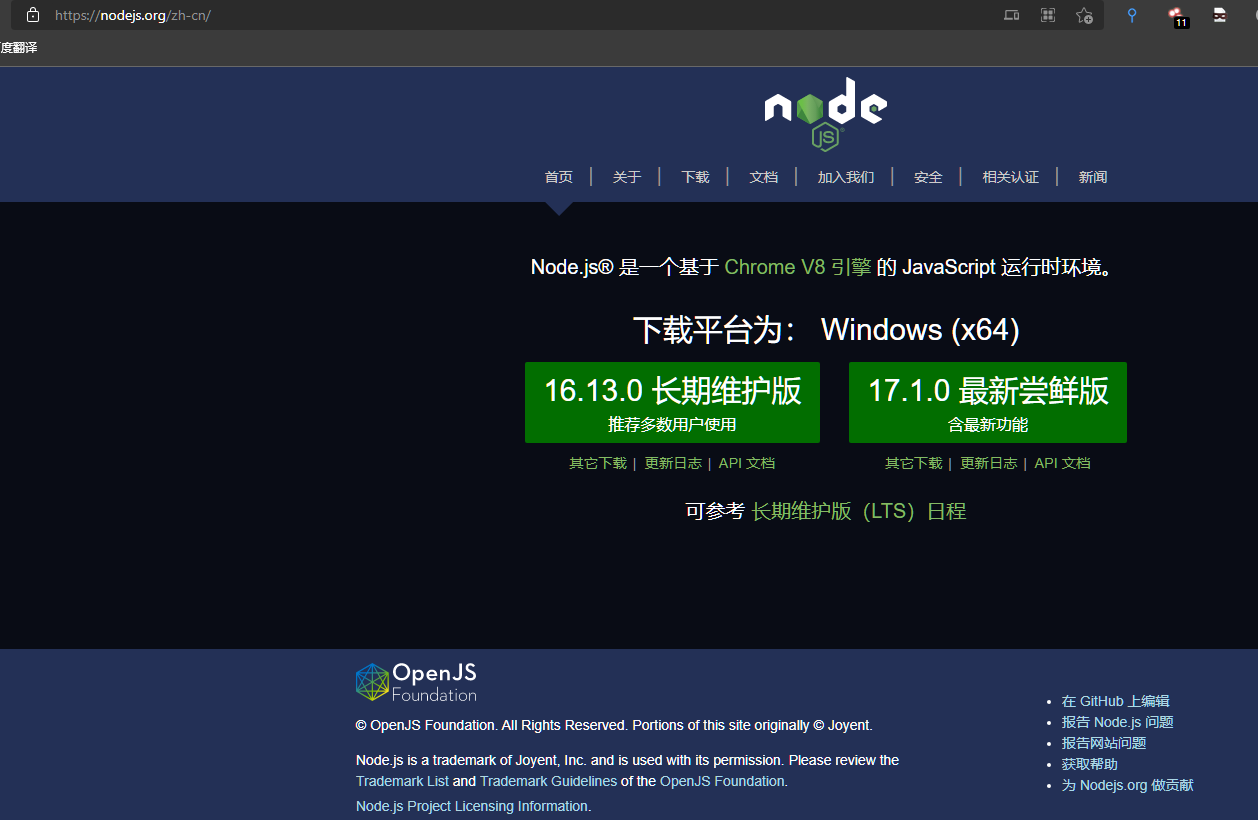Viewport: 1258px width, 820px height.
Task: Click 为 Nodejs.org 做贡献 link
Action: (1127, 785)
